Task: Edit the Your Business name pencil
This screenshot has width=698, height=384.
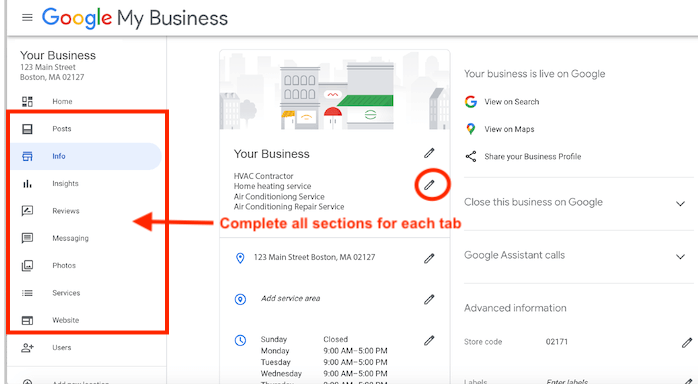Action: (429, 153)
